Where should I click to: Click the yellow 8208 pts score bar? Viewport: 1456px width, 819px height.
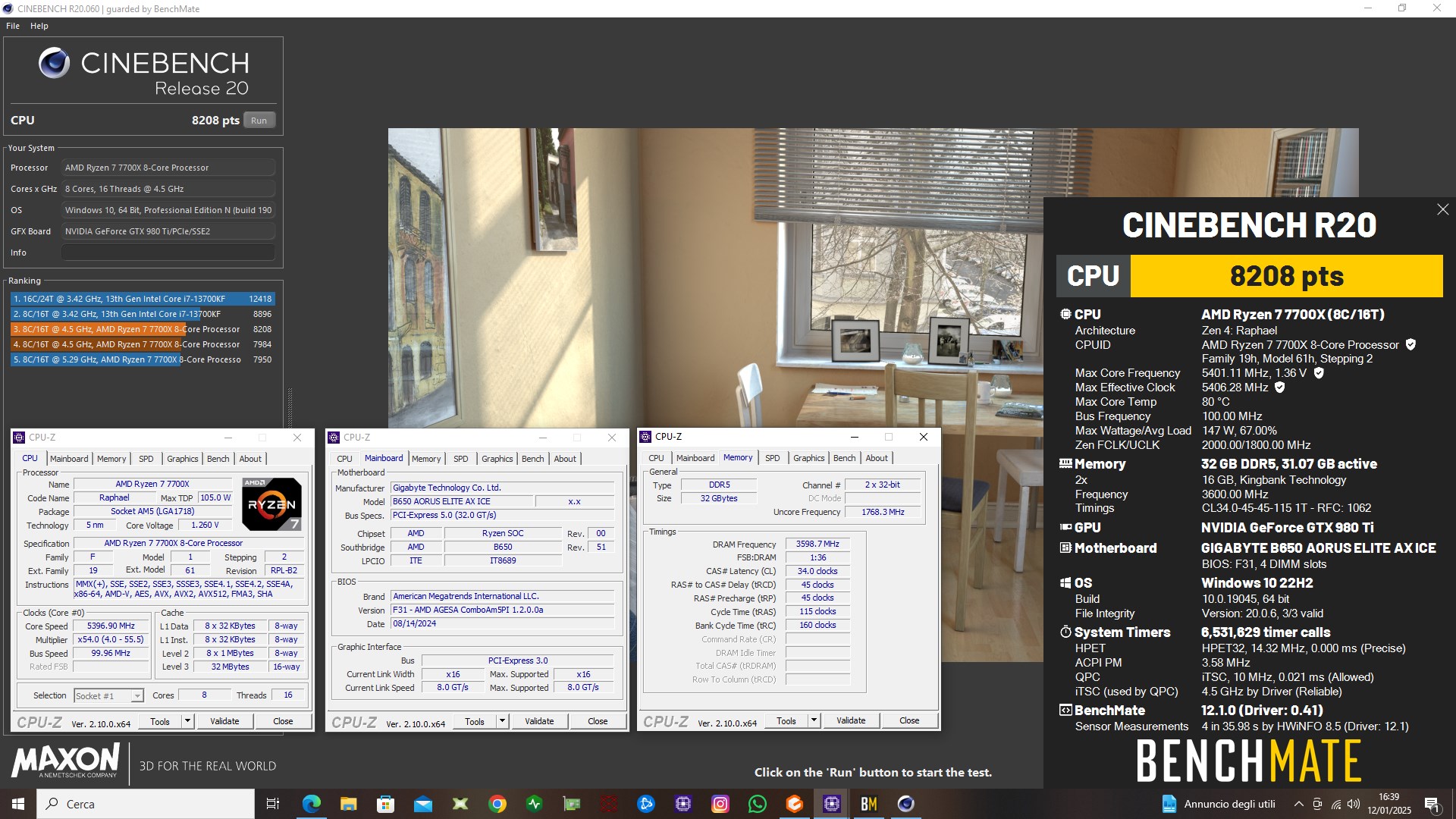point(1286,276)
